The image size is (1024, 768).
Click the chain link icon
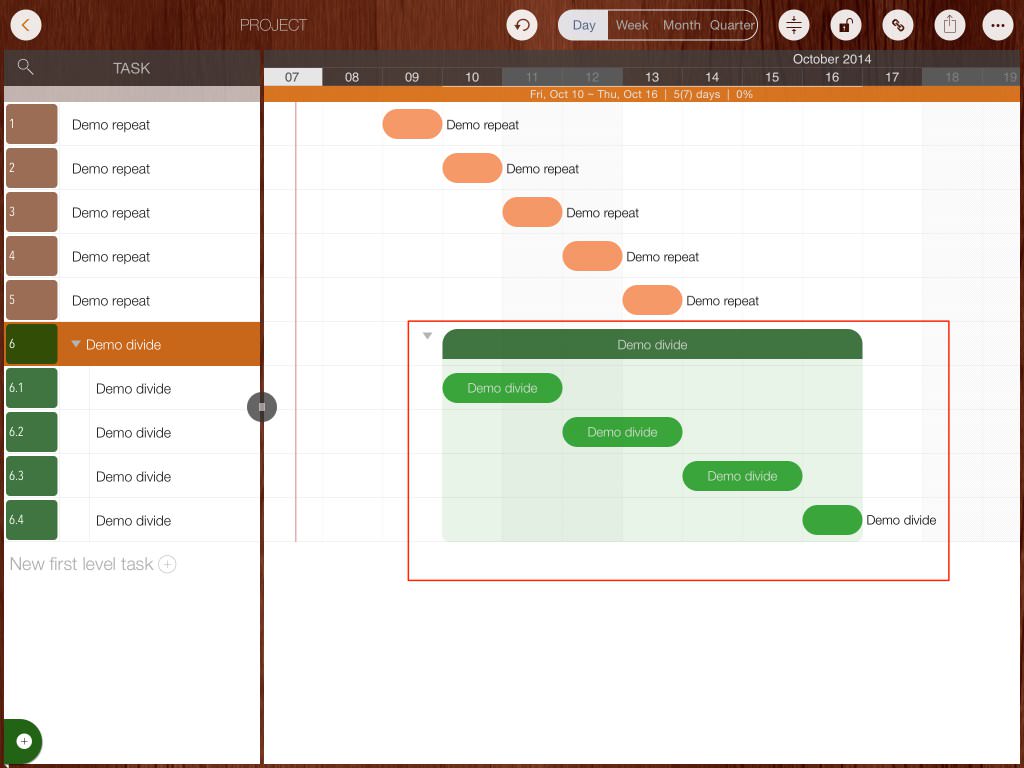click(898, 25)
